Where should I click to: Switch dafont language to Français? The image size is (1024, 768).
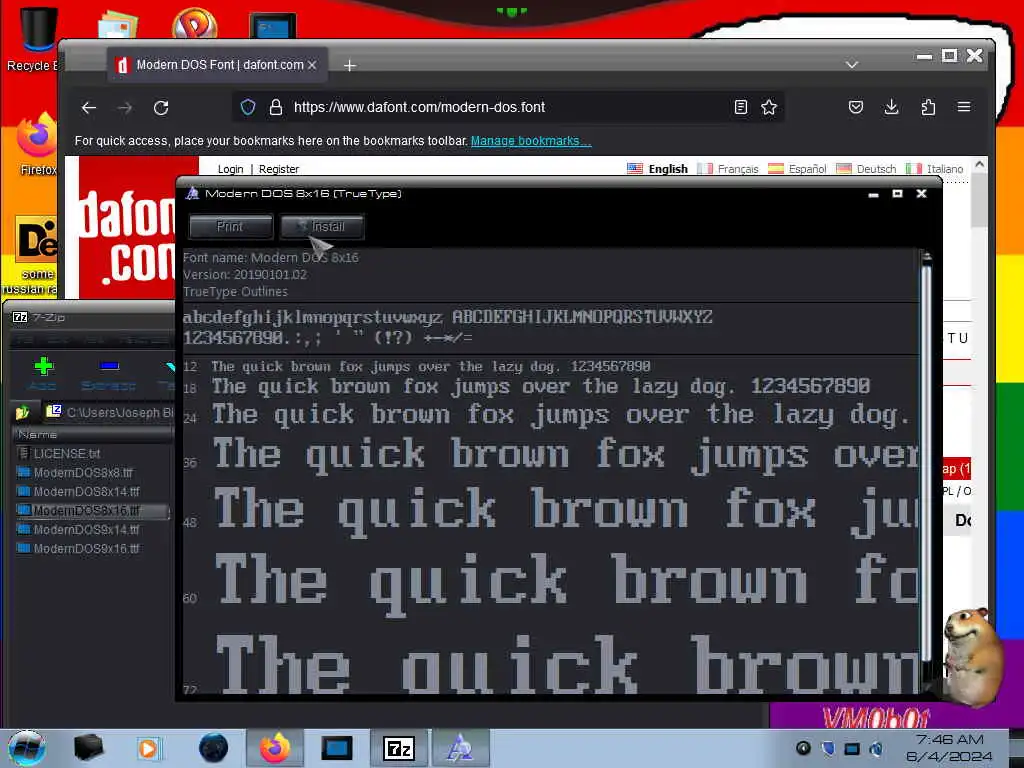(x=728, y=169)
